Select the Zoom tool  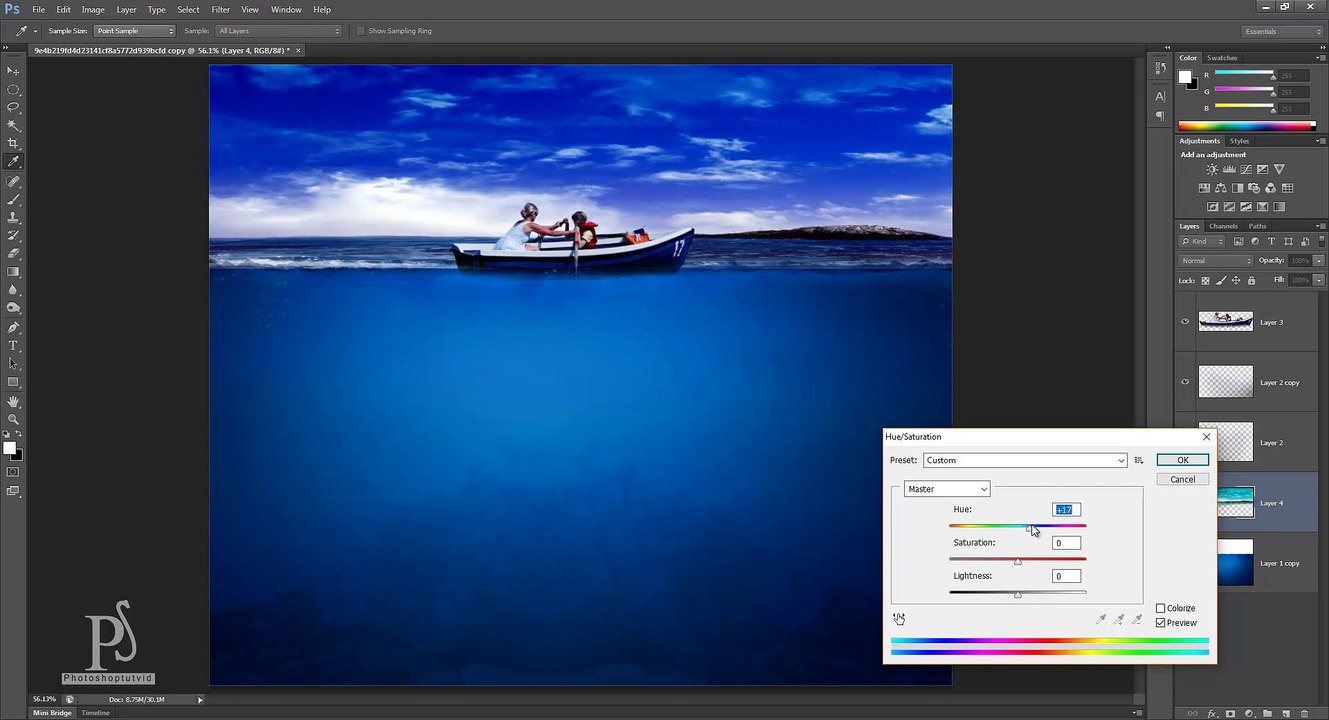13,420
